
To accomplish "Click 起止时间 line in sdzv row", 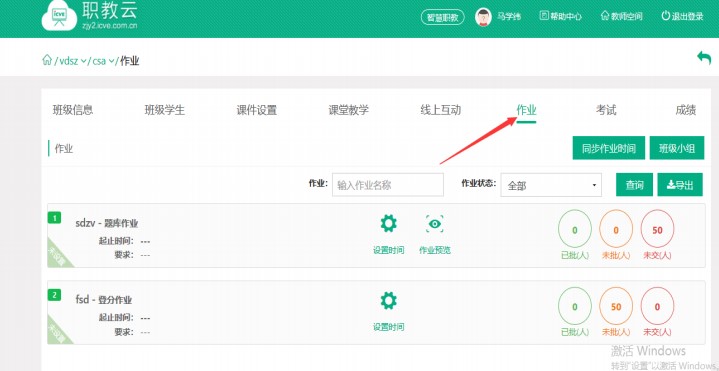I will [x=124, y=241].
